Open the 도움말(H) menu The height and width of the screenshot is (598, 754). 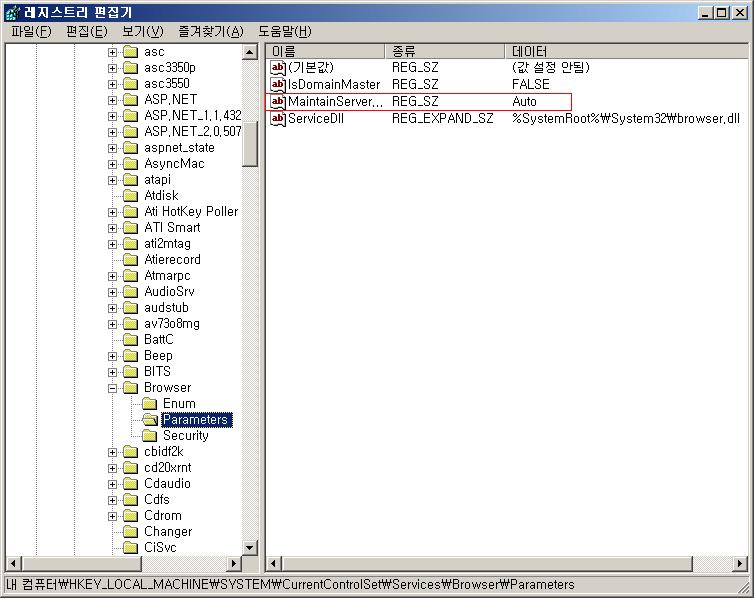(x=285, y=32)
